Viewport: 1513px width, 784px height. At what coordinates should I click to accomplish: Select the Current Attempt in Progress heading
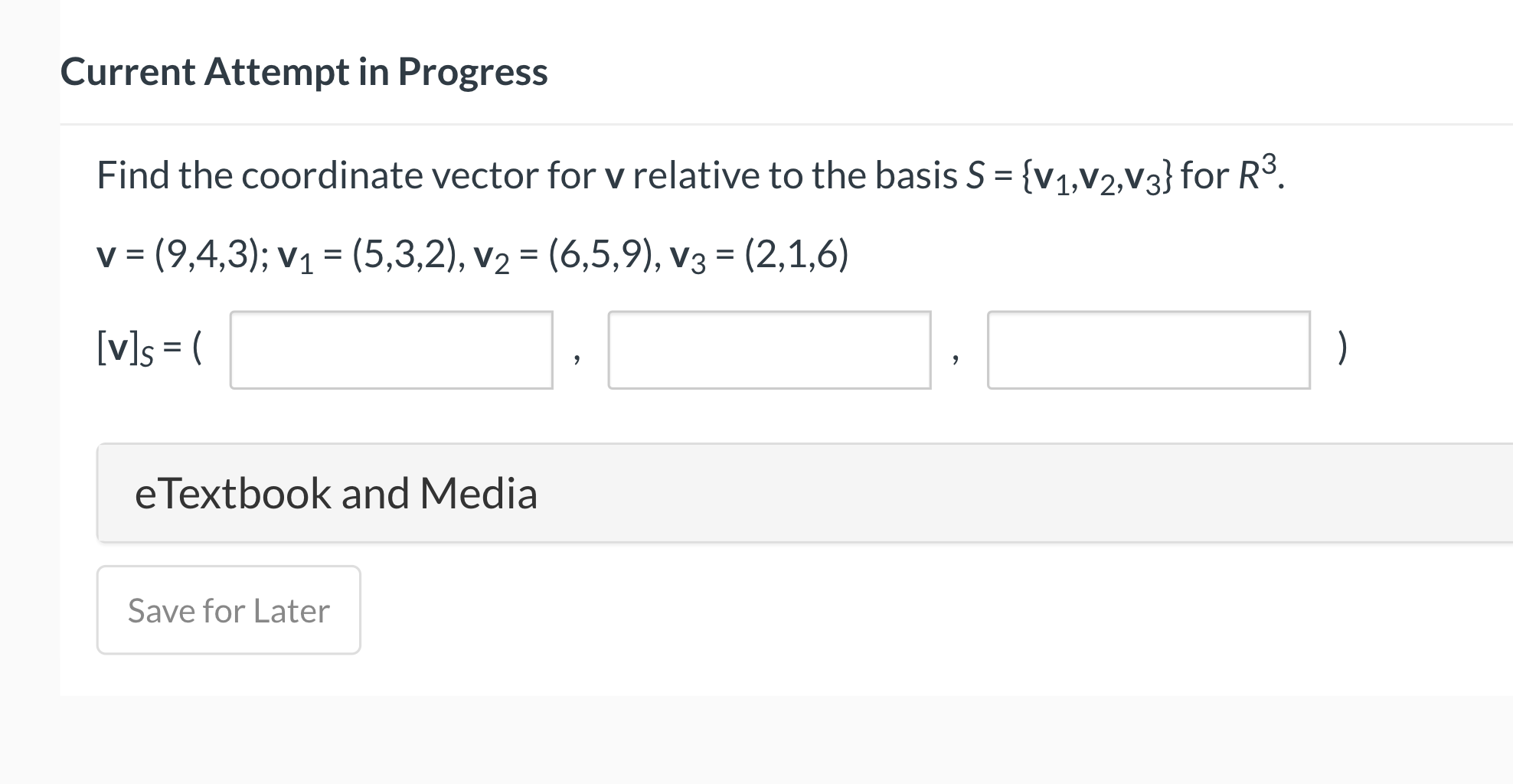tap(305, 72)
